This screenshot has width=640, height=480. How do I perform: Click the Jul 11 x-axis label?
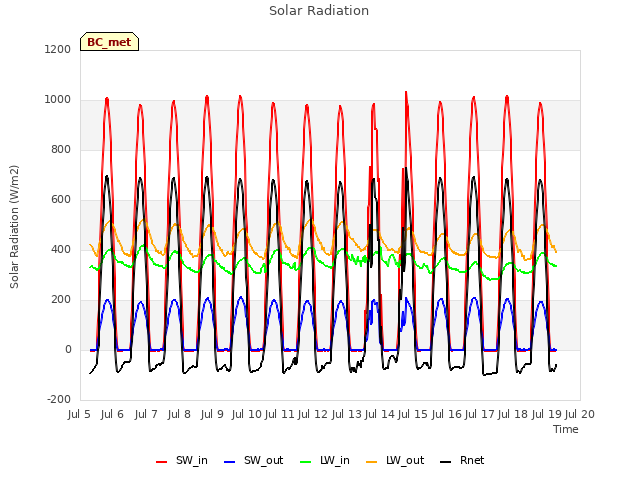click(x=280, y=414)
